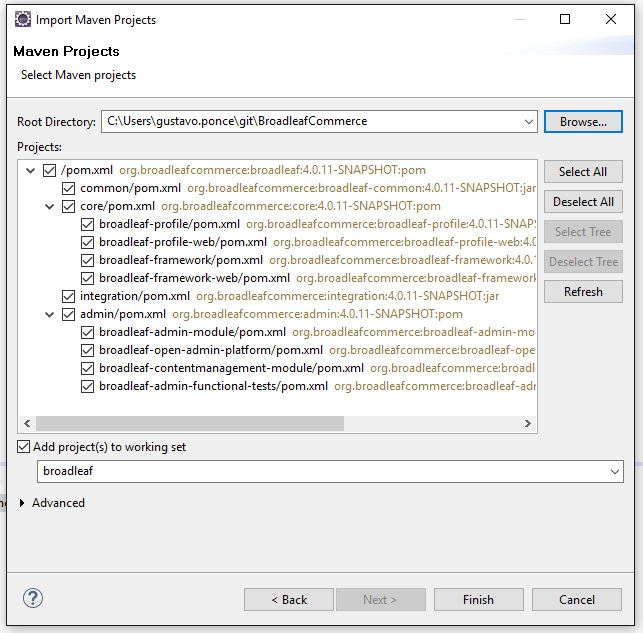Click left arrow of horizontal scrollbar
Screen dimensions: 643x633
coord(27,424)
